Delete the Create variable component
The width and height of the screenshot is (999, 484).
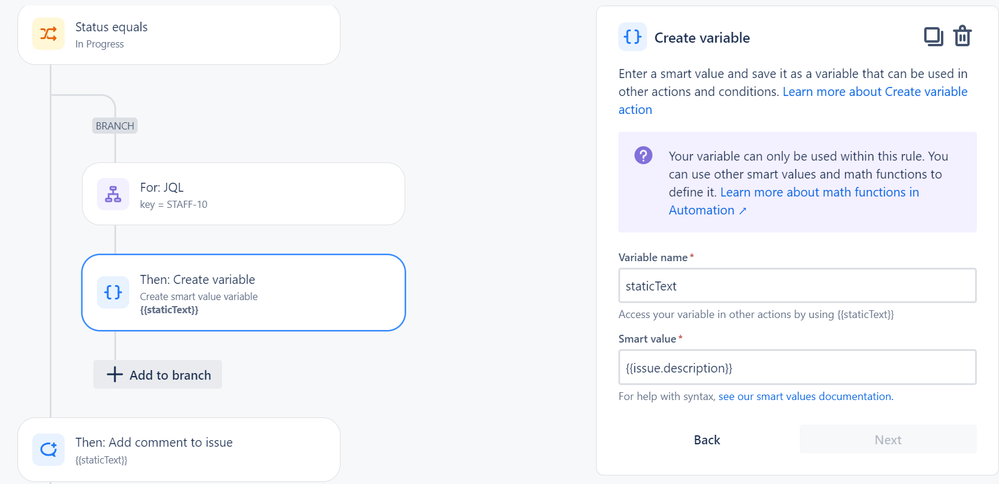pos(962,37)
